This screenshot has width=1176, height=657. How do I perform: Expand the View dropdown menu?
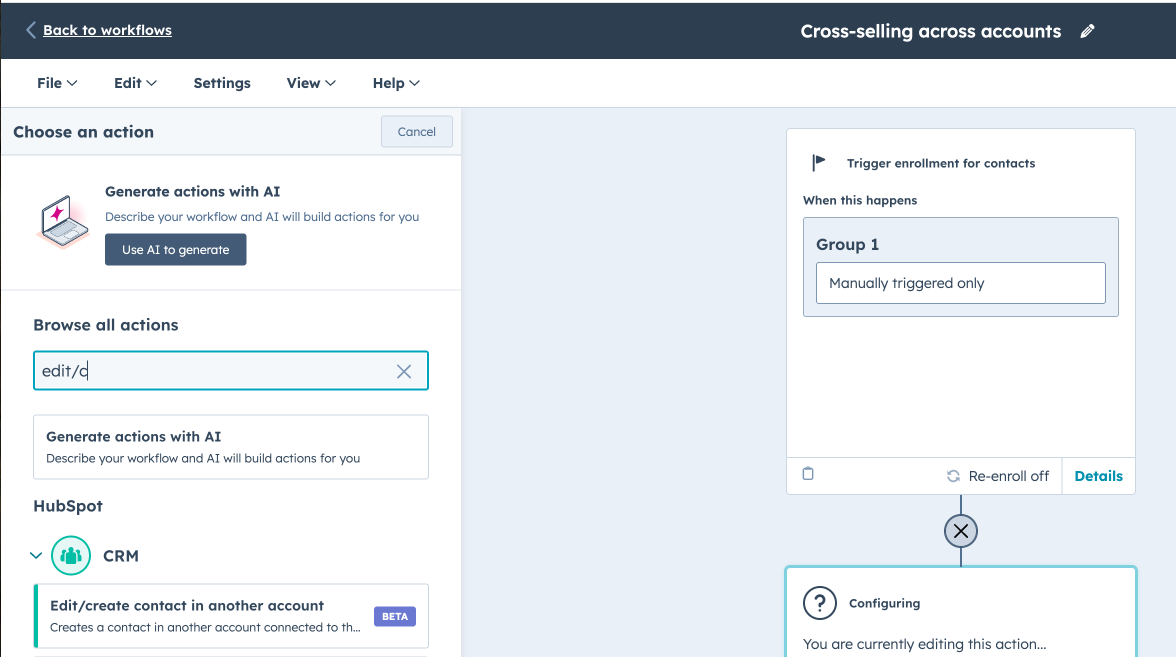point(311,83)
